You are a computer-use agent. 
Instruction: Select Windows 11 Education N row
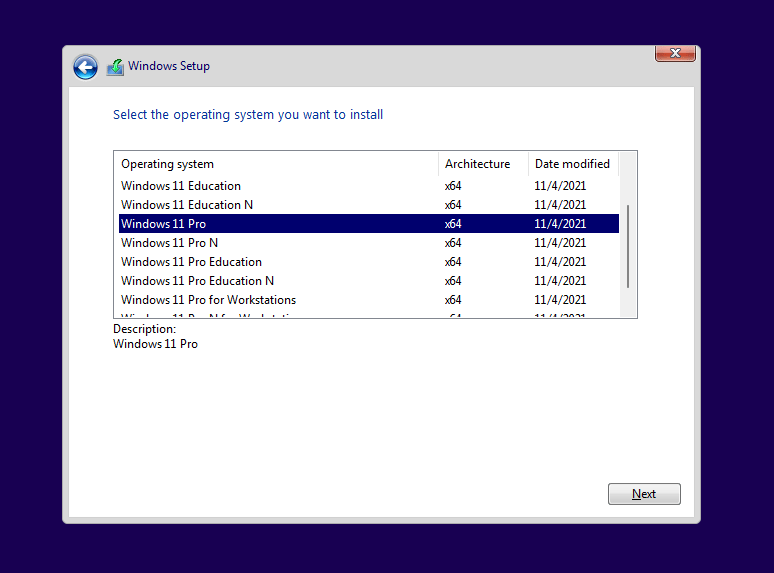pyautogui.click(x=369, y=205)
